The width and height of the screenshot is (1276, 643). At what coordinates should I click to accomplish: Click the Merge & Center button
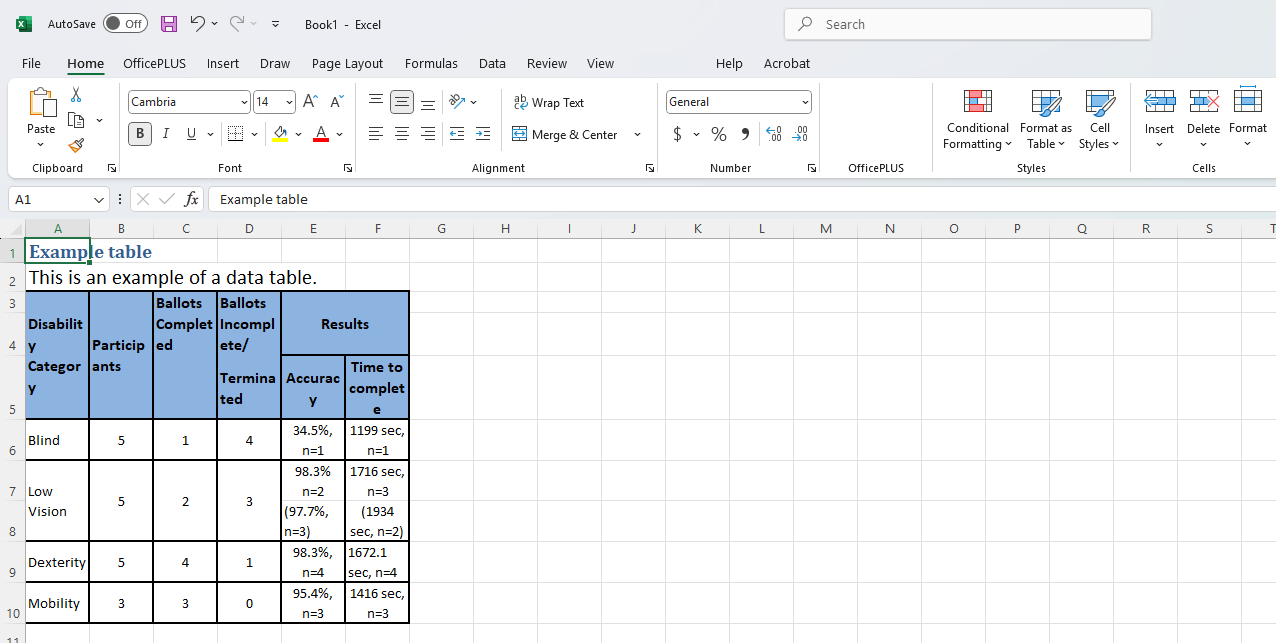[567, 134]
